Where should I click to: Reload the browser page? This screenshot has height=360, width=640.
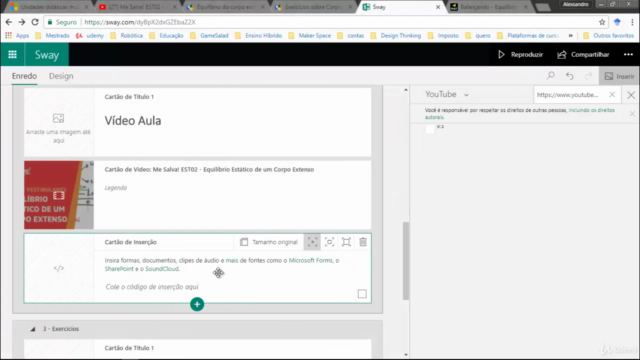point(35,22)
